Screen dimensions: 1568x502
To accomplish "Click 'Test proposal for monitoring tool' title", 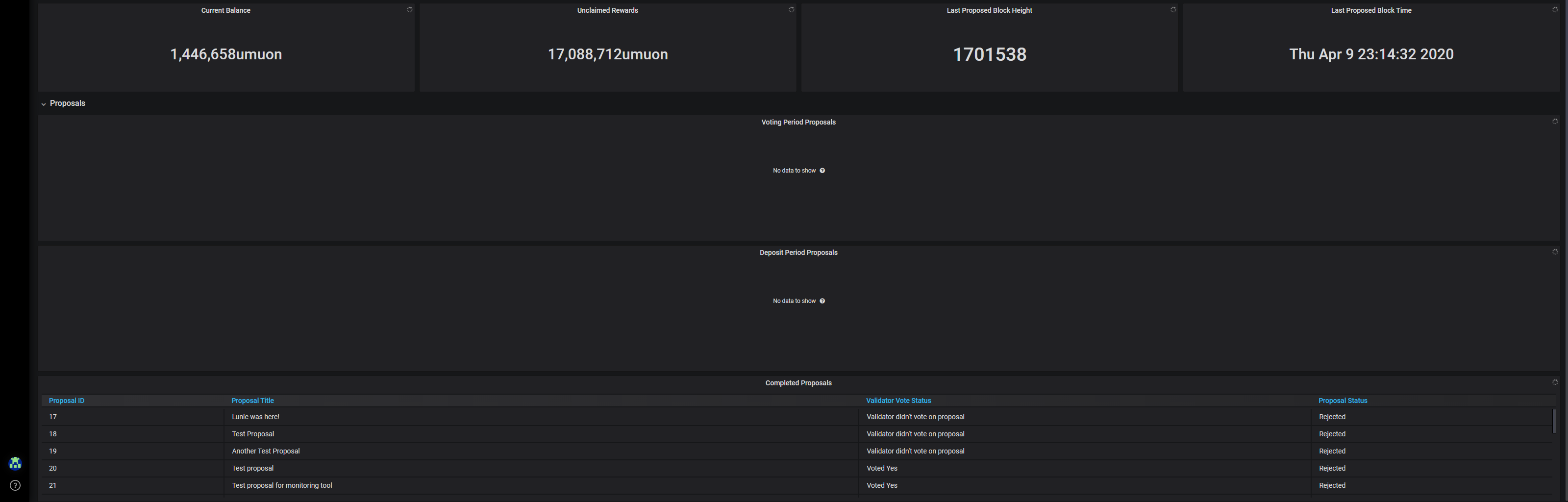I will pyautogui.click(x=282, y=485).
